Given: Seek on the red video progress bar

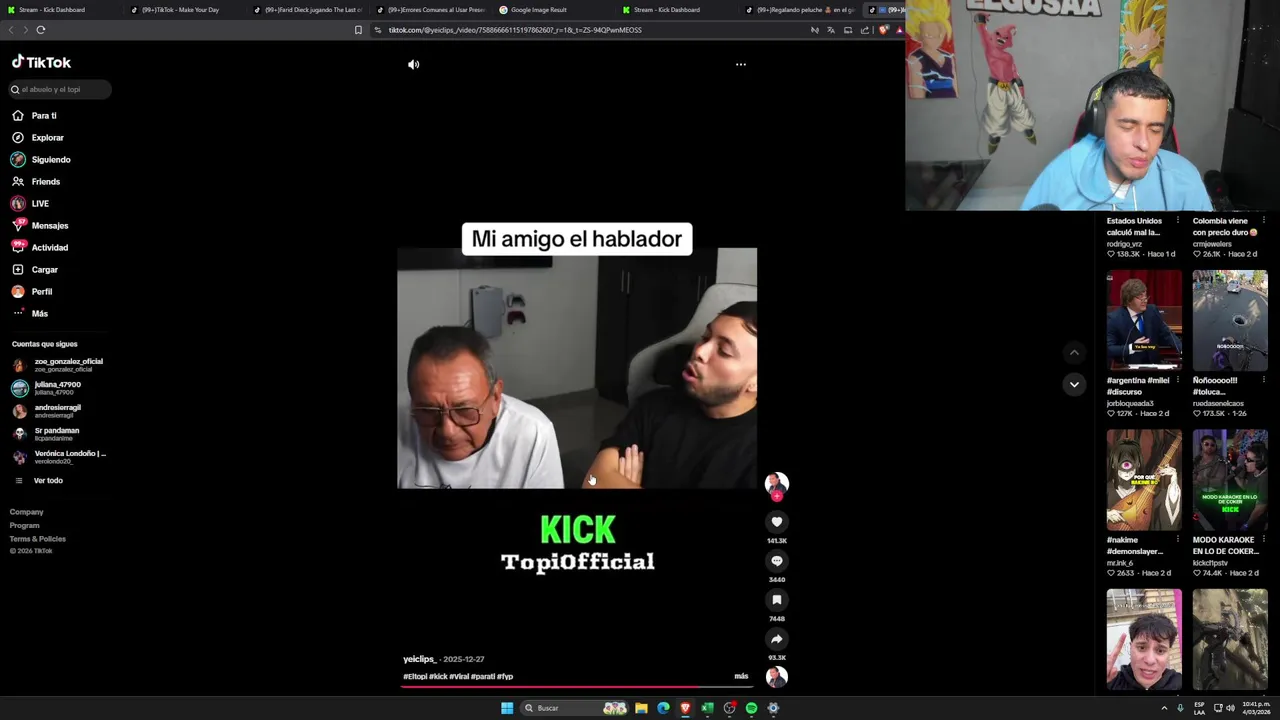Looking at the screenshot, I should tap(578, 687).
